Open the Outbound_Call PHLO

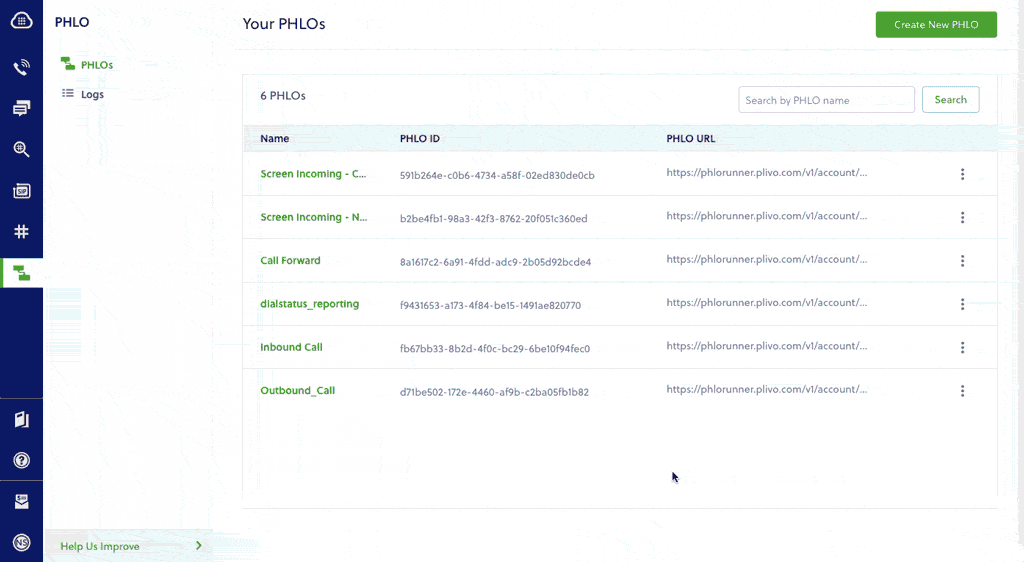[x=297, y=390]
